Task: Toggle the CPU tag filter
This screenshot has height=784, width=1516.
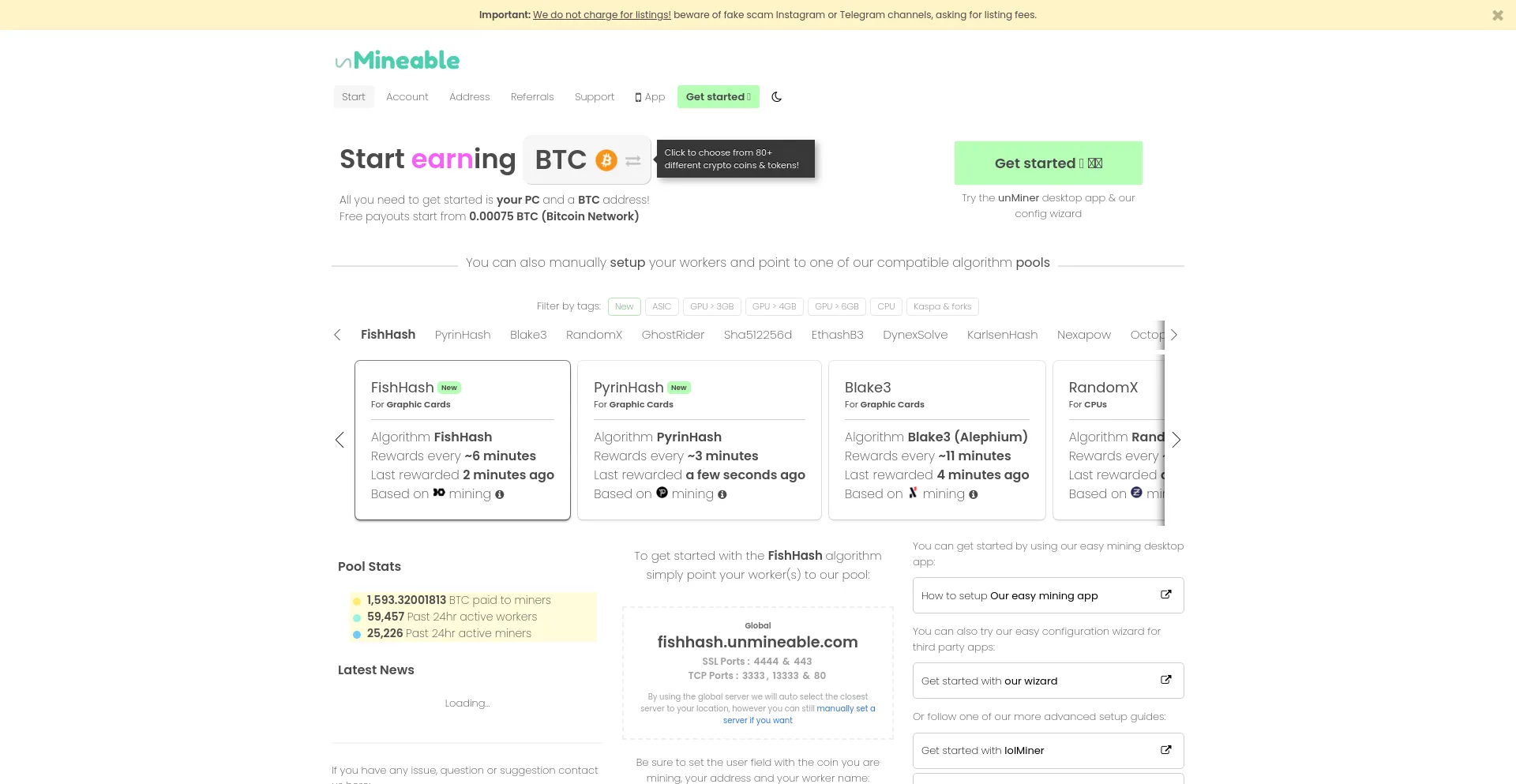Action: click(x=886, y=306)
